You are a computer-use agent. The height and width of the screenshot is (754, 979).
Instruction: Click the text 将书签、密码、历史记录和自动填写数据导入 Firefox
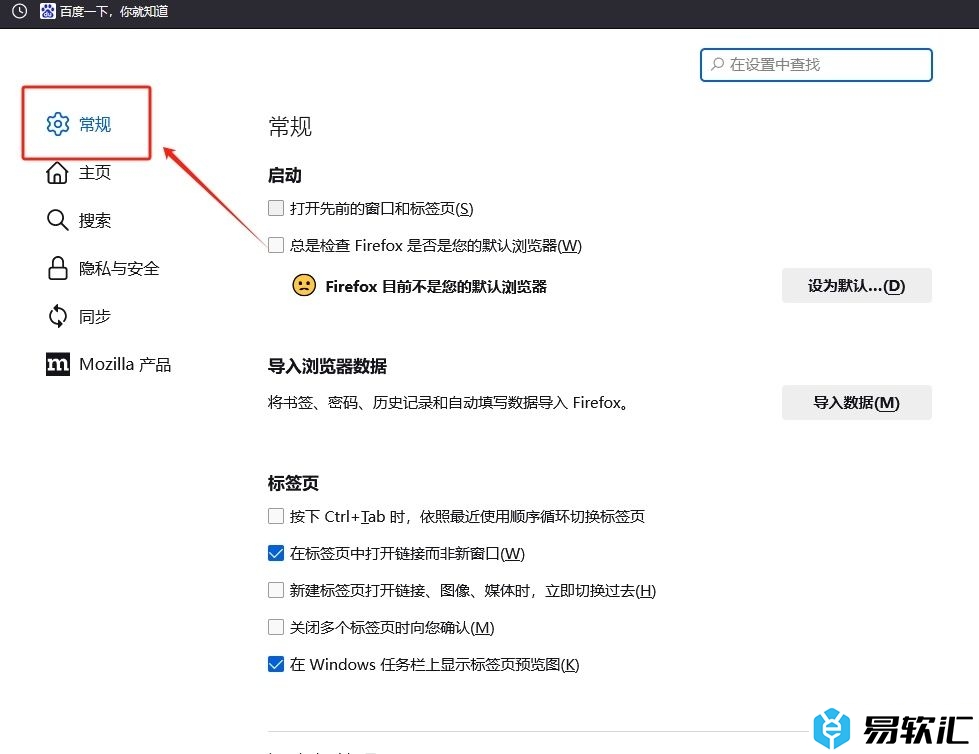(x=448, y=403)
